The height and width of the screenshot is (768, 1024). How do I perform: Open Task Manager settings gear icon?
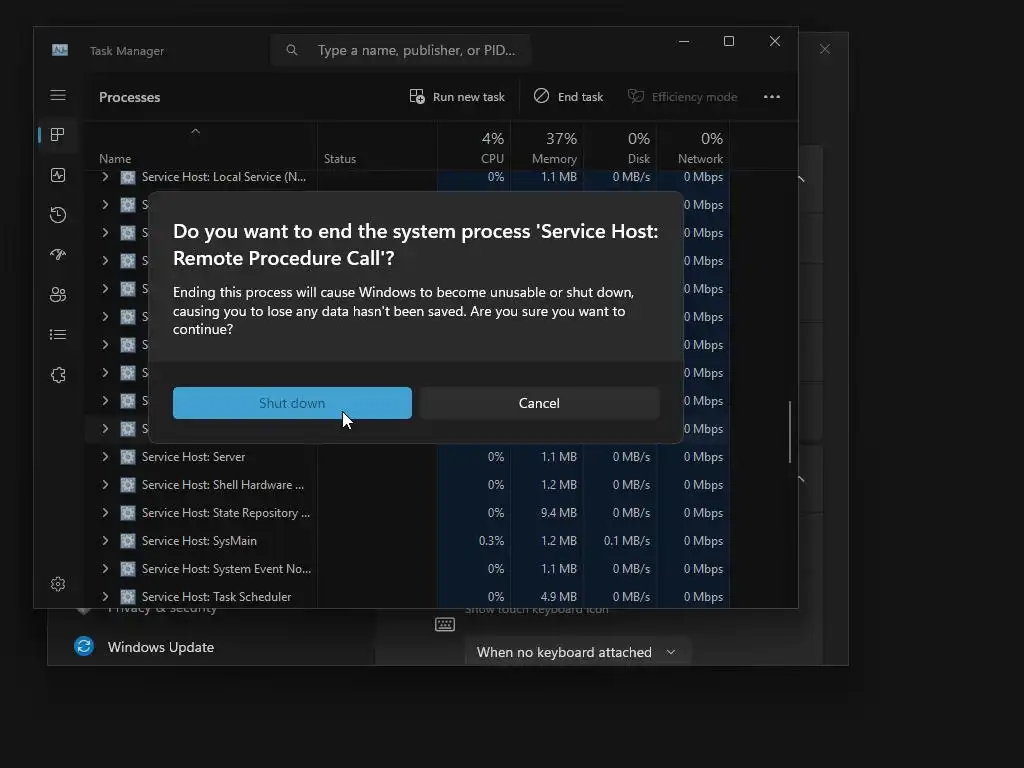coord(58,584)
